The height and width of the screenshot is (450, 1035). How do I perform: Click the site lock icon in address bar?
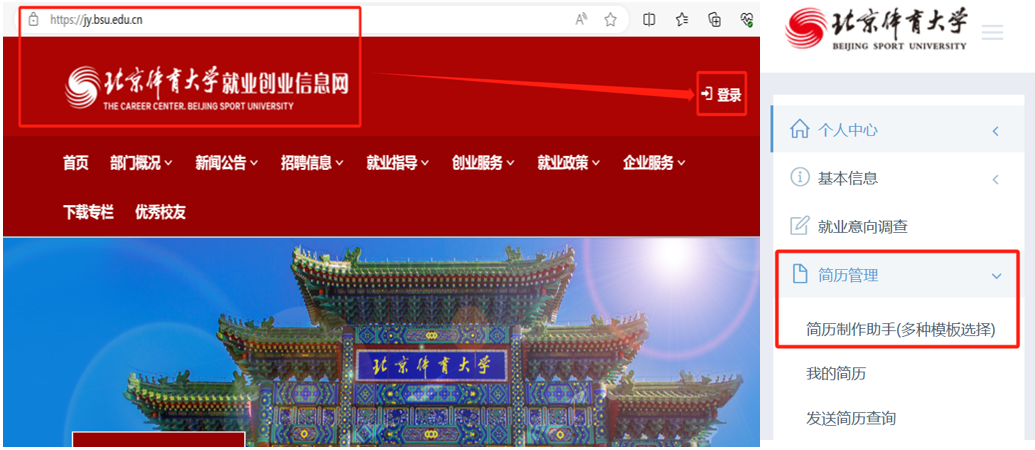point(34,19)
